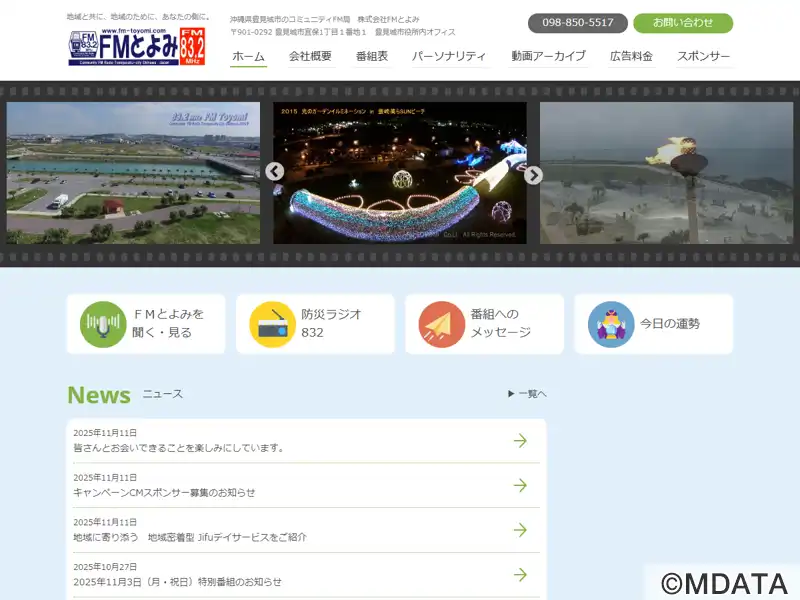Go to the 動画アーカイブ page
The image size is (800, 600).
(548, 56)
